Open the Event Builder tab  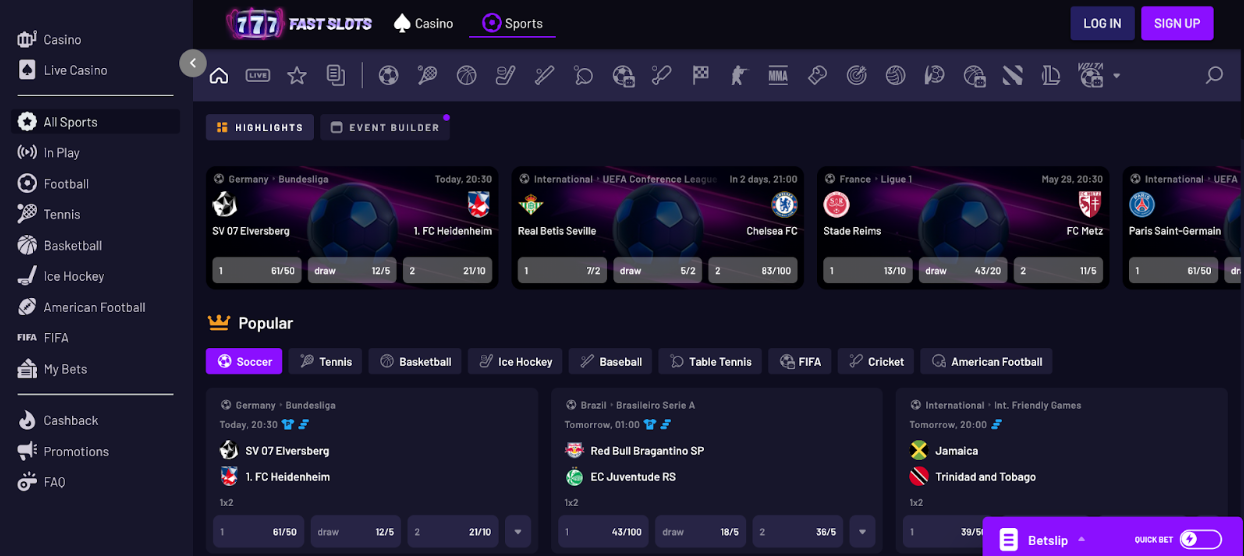385,127
